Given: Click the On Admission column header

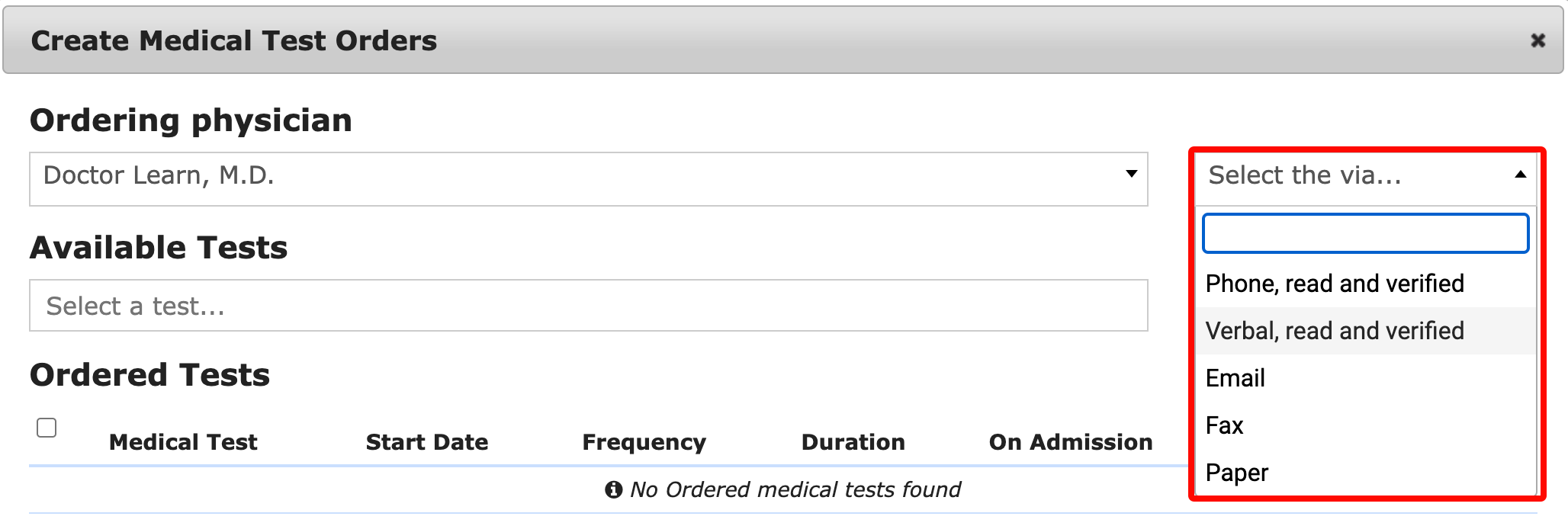Looking at the screenshot, I should 1071,442.
